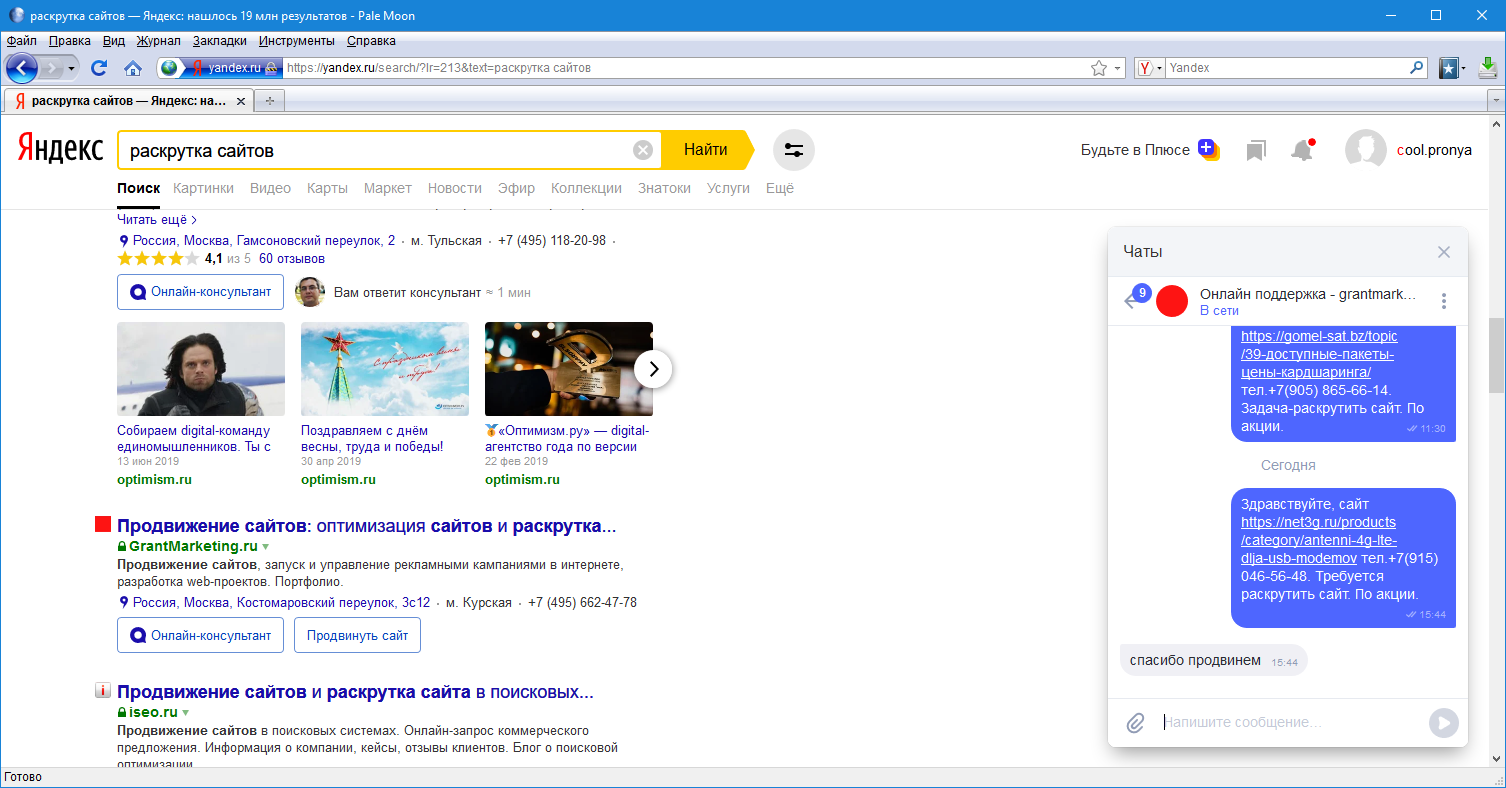Switch to the Видео search tab
Image resolution: width=1506 pixels, height=788 pixels.
270,188
